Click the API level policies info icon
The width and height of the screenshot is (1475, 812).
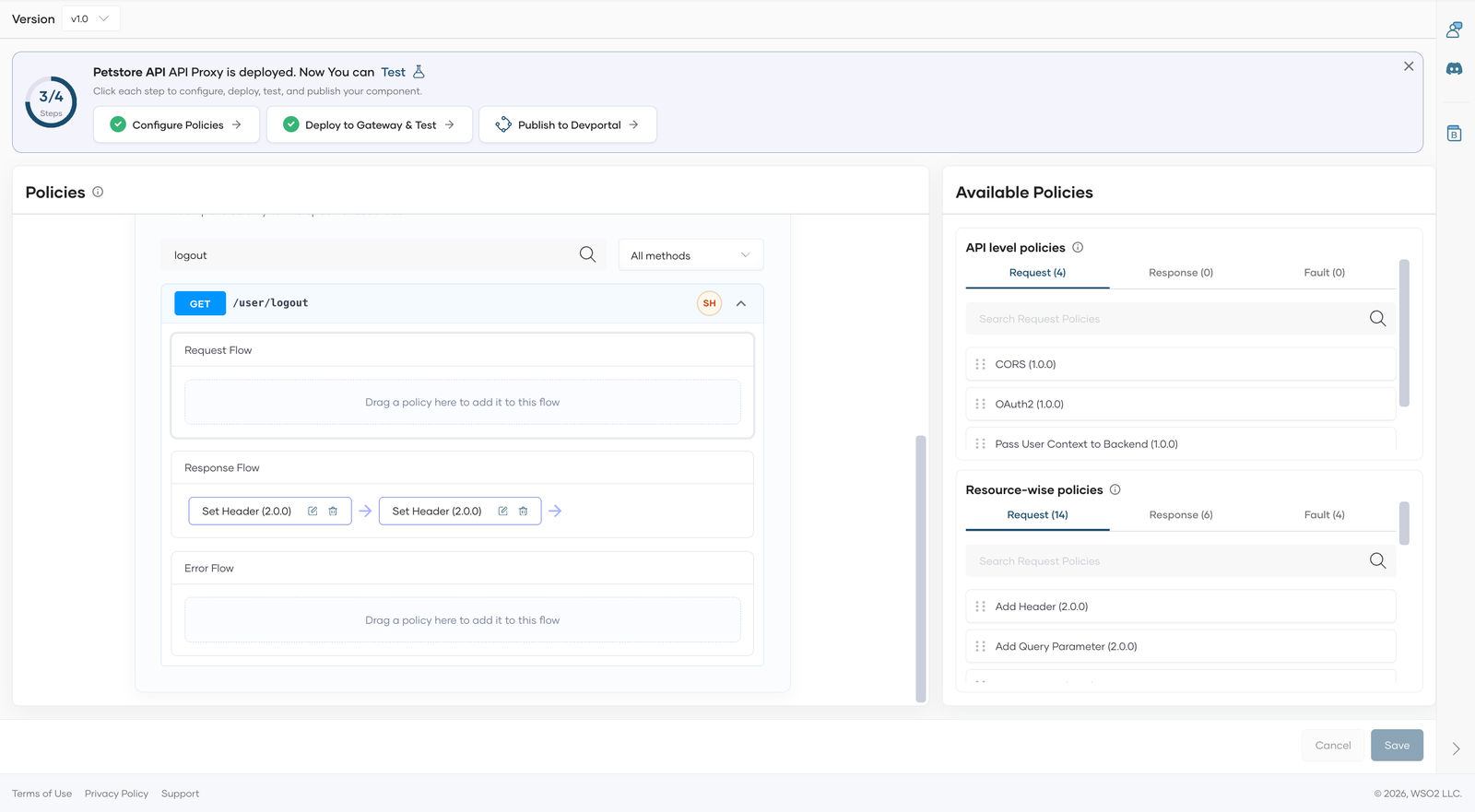click(x=1078, y=247)
